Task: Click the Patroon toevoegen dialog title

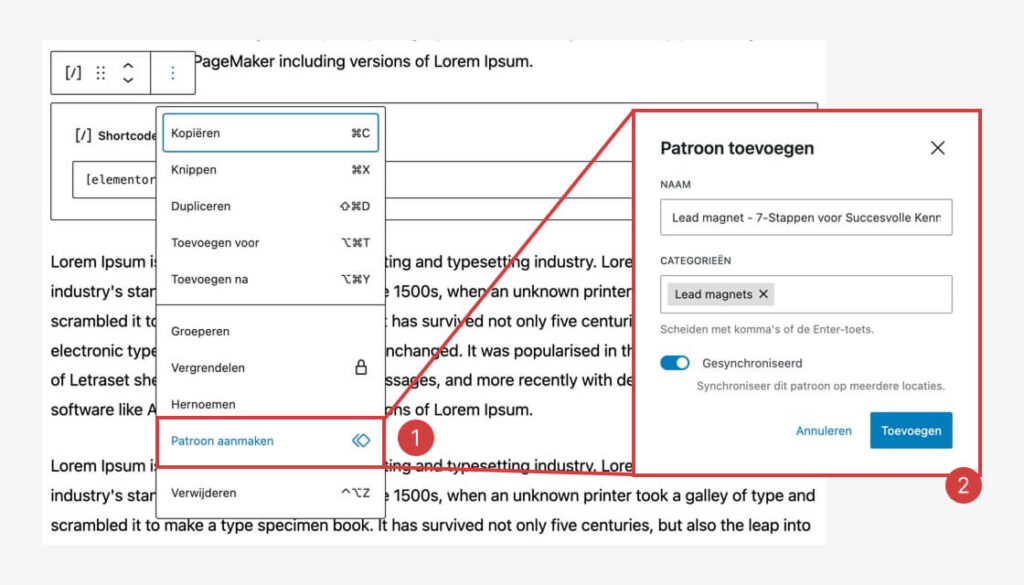Action: pyautogui.click(x=737, y=148)
